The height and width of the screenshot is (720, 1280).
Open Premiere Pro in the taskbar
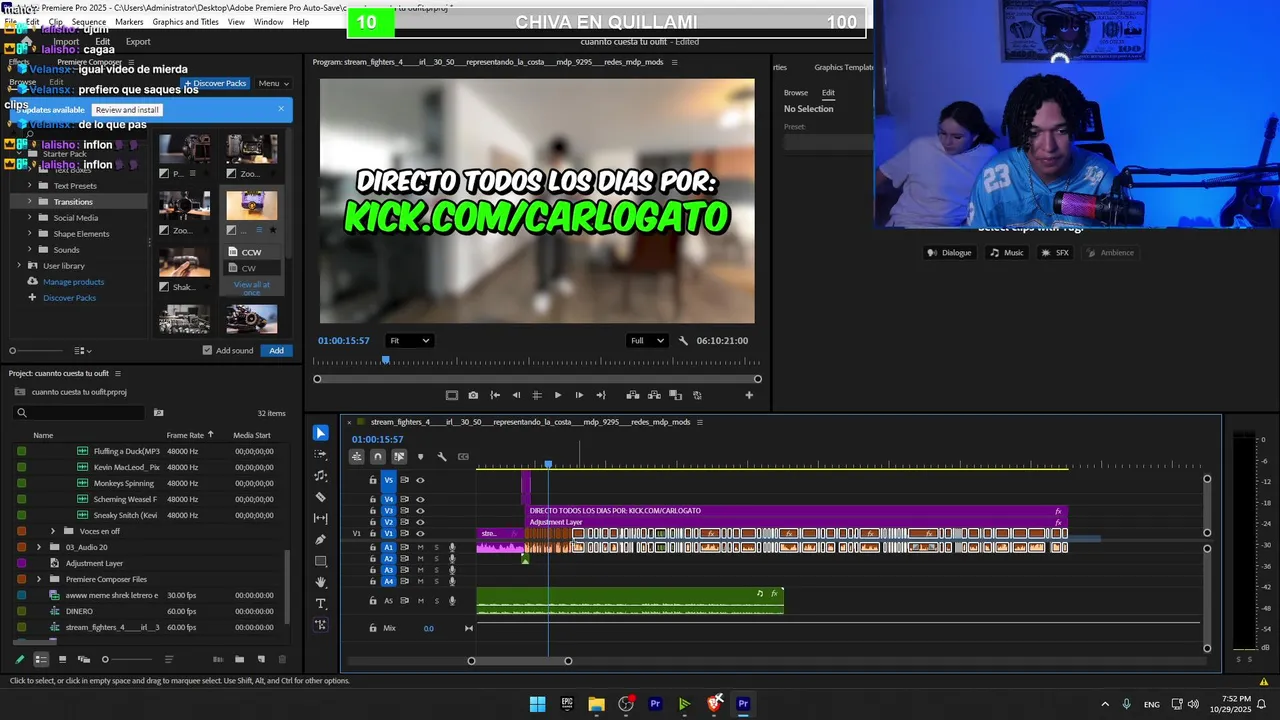pos(743,704)
